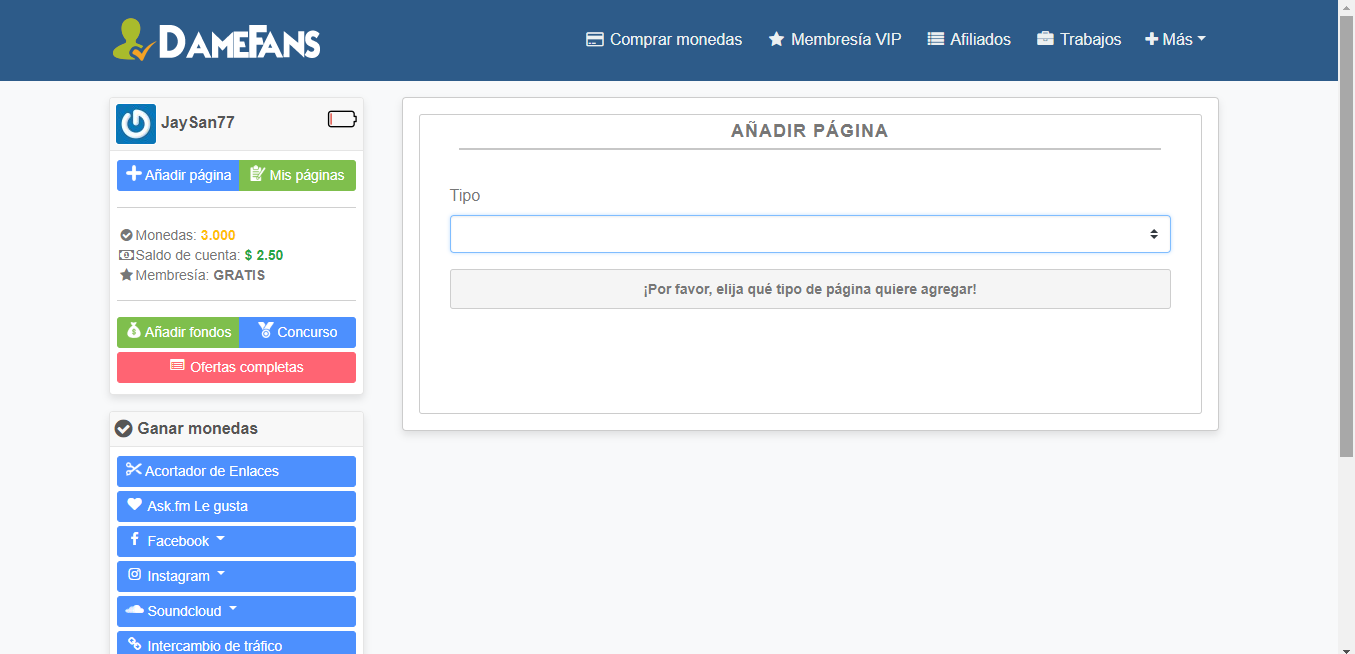The width and height of the screenshot is (1355, 654).
Task: Click the JaySan77 power avatar icon
Action: point(136,124)
